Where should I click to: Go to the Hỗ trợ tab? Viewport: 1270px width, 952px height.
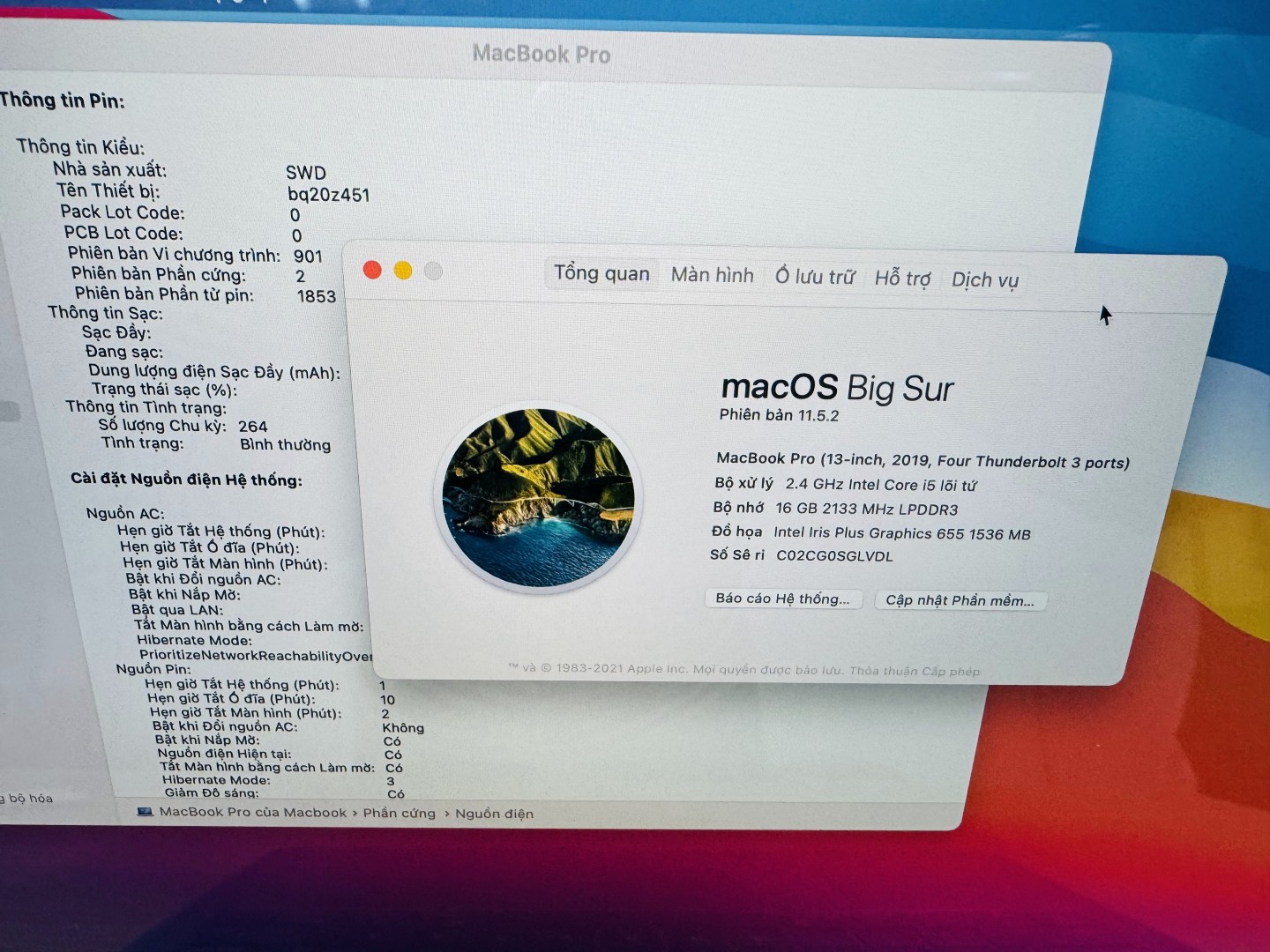[x=902, y=279]
